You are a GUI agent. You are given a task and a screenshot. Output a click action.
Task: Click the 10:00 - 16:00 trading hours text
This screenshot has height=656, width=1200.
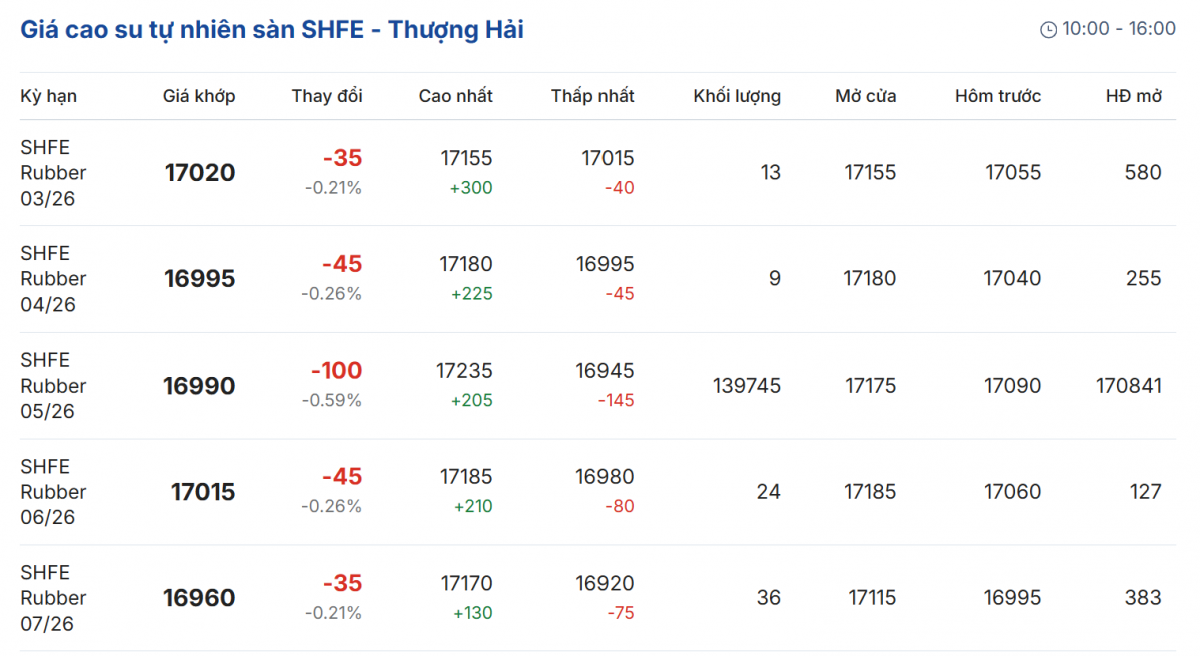pyautogui.click(x=1119, y=29)
